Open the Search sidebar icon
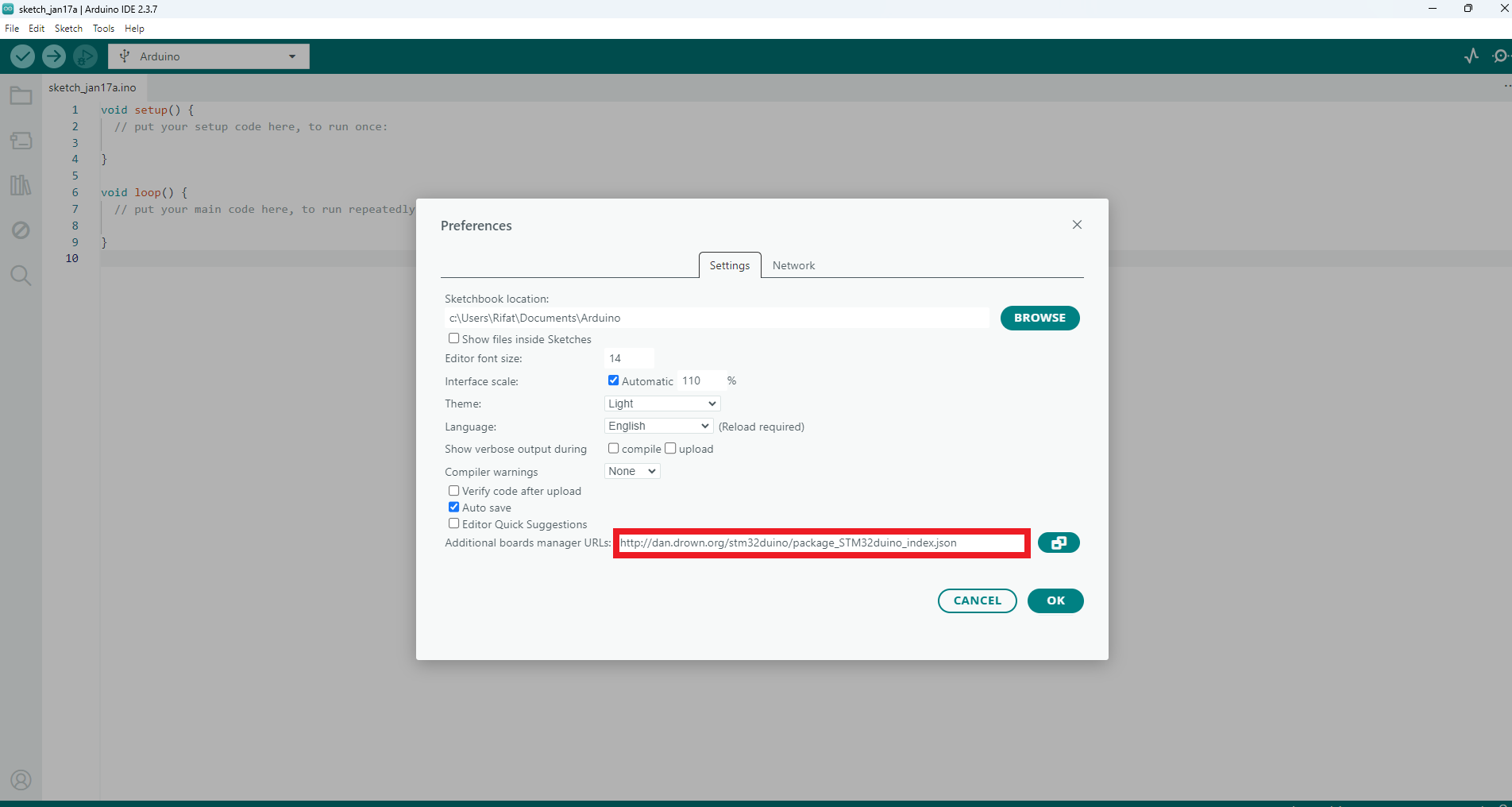1512x807 pixels. pos(21,276)
